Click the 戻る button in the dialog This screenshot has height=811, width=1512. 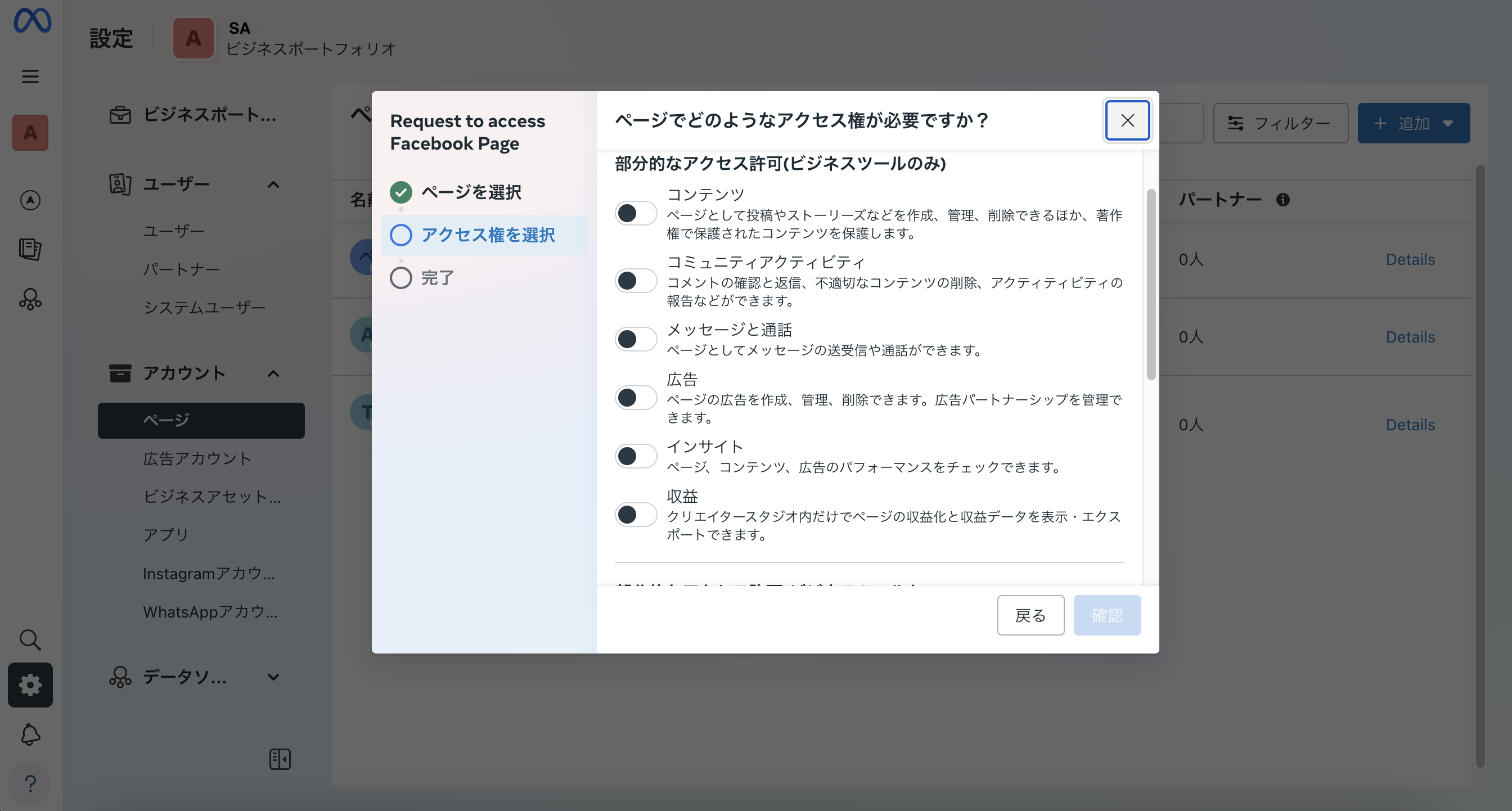tap(1030, 615)
